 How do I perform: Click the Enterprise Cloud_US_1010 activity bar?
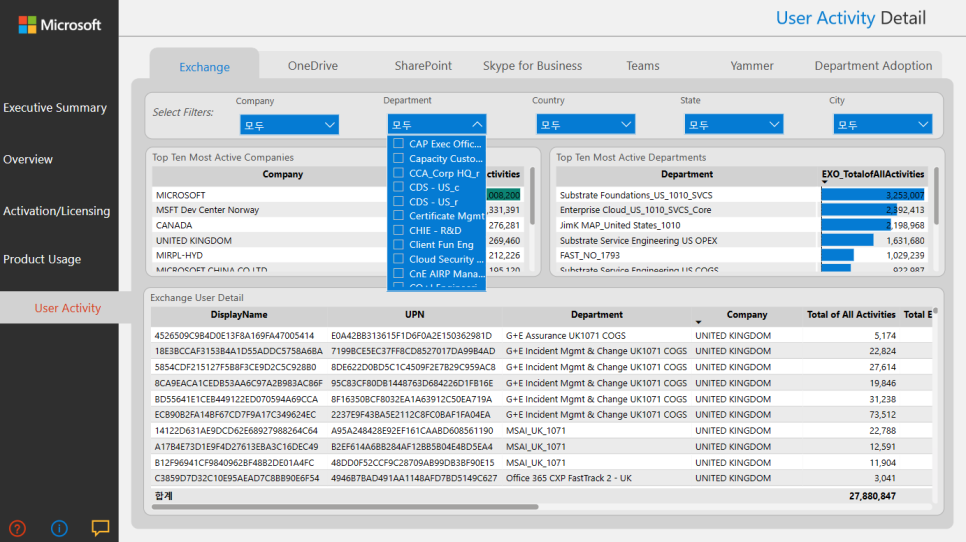tap(859, 210)
